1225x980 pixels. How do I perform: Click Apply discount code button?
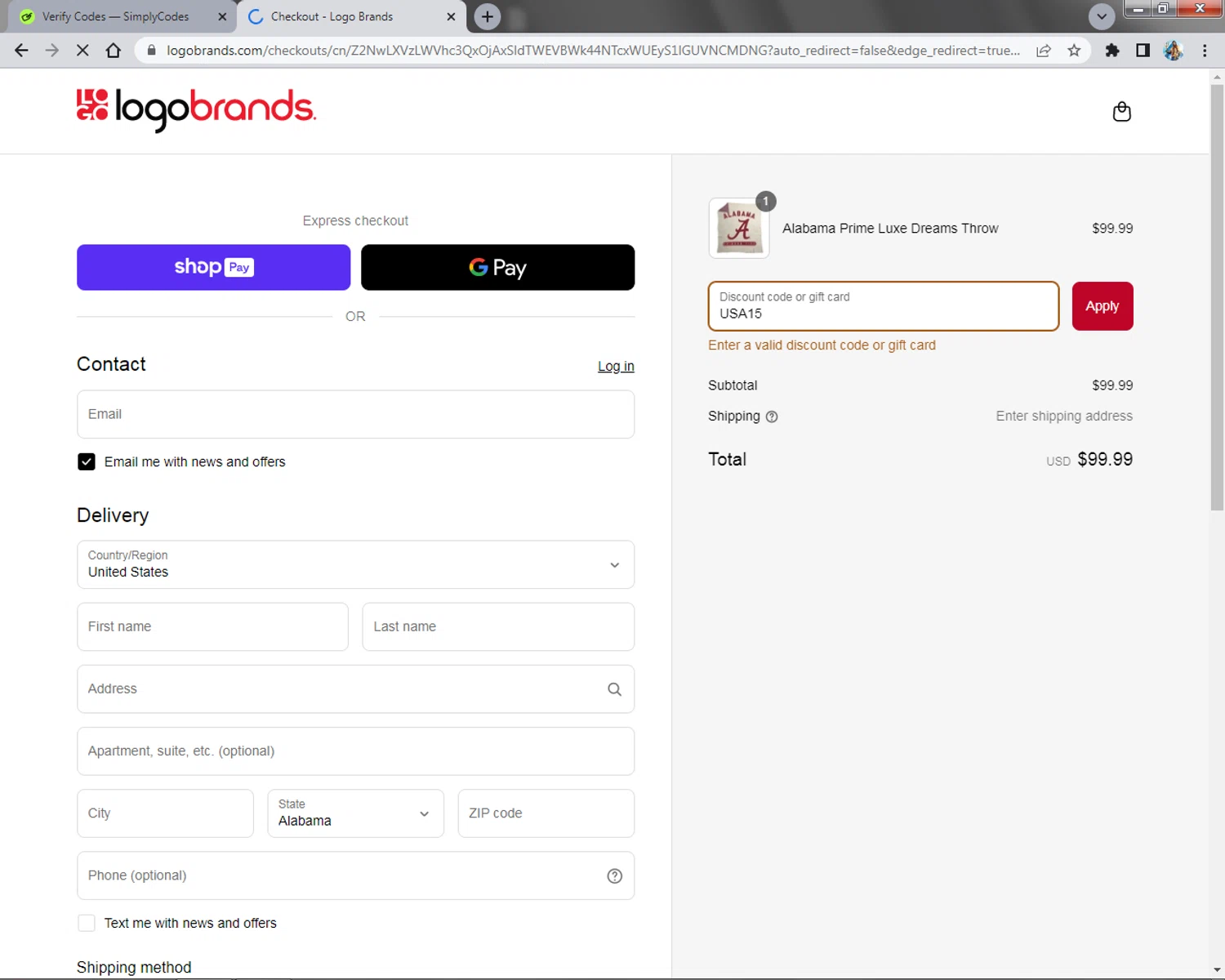1102,306
